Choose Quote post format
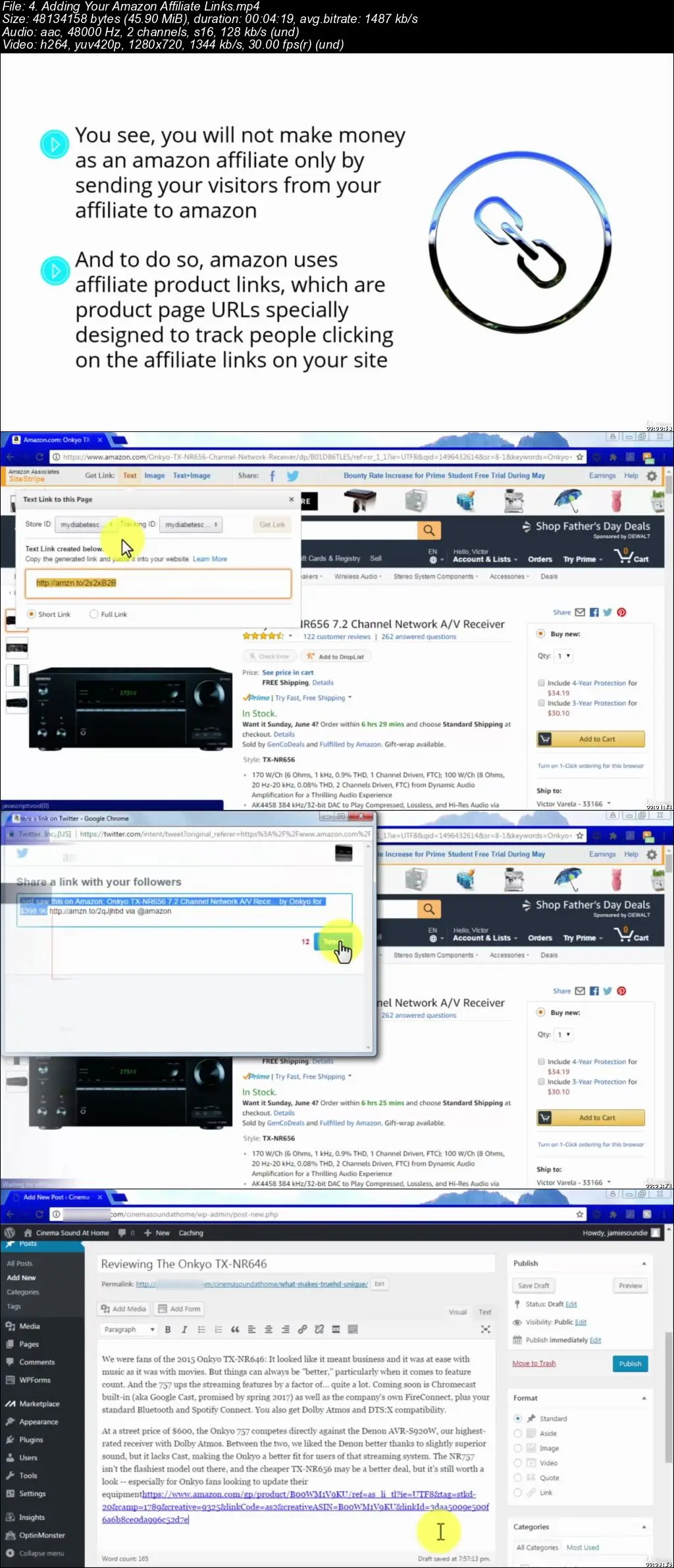The height and width of the screenshot is (1568, 674). [518, 1478]
